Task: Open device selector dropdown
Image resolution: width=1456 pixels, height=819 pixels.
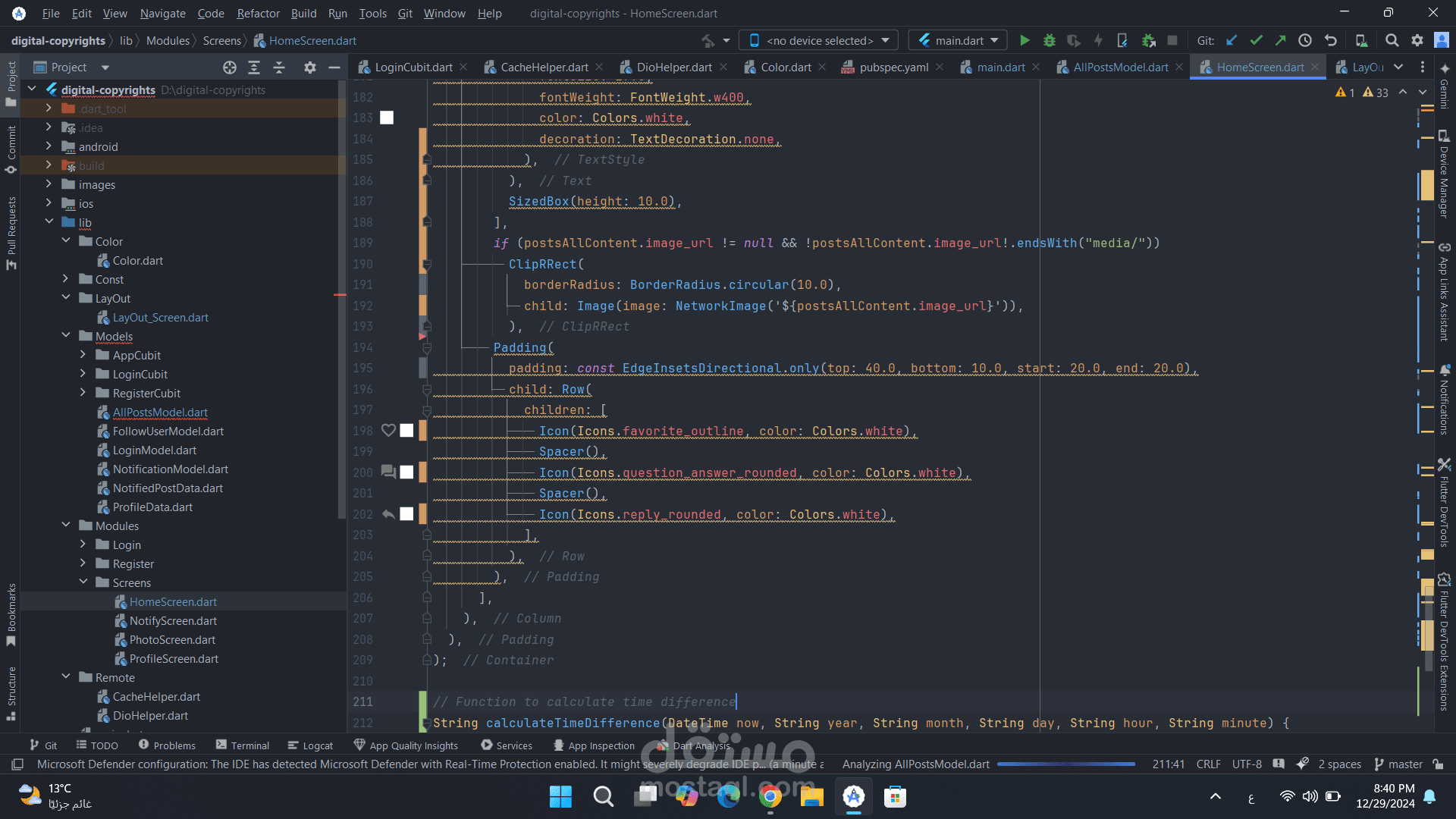Action: pyautogui.click(x=819, y=41)
